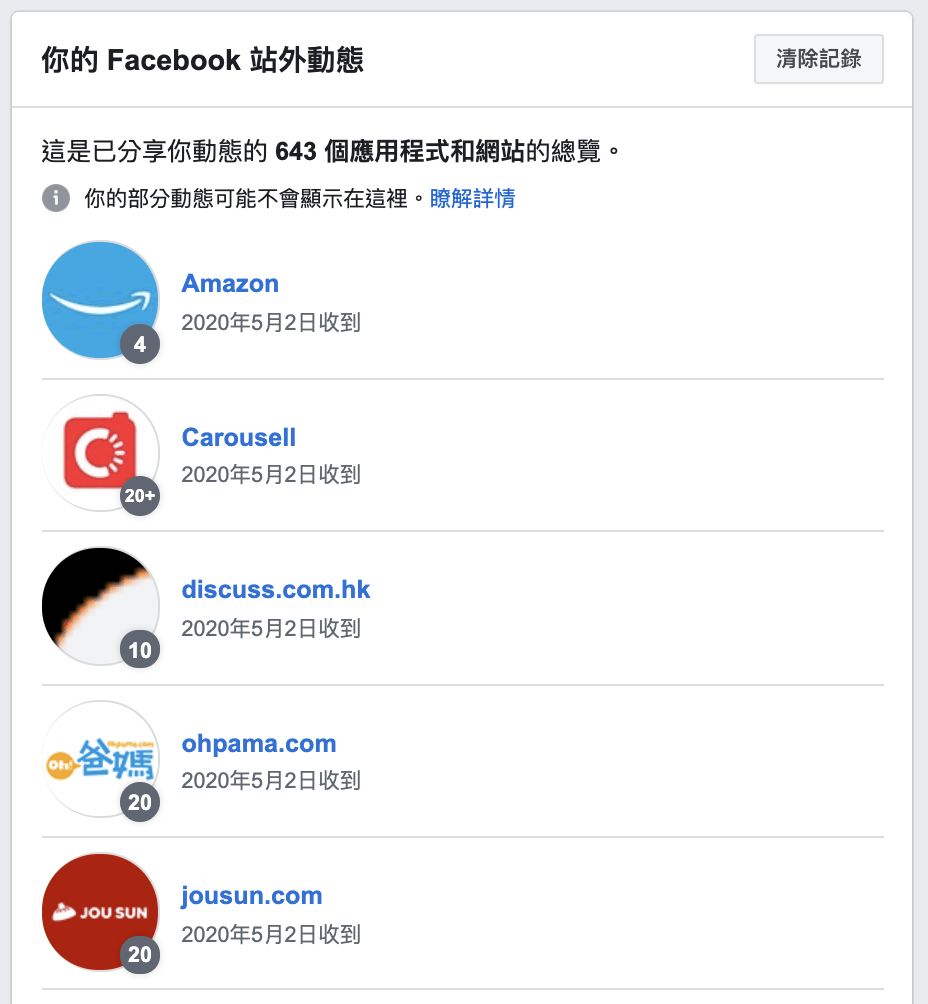Open the jousun.com entry link
The image size is (928, 1004).
252,896
